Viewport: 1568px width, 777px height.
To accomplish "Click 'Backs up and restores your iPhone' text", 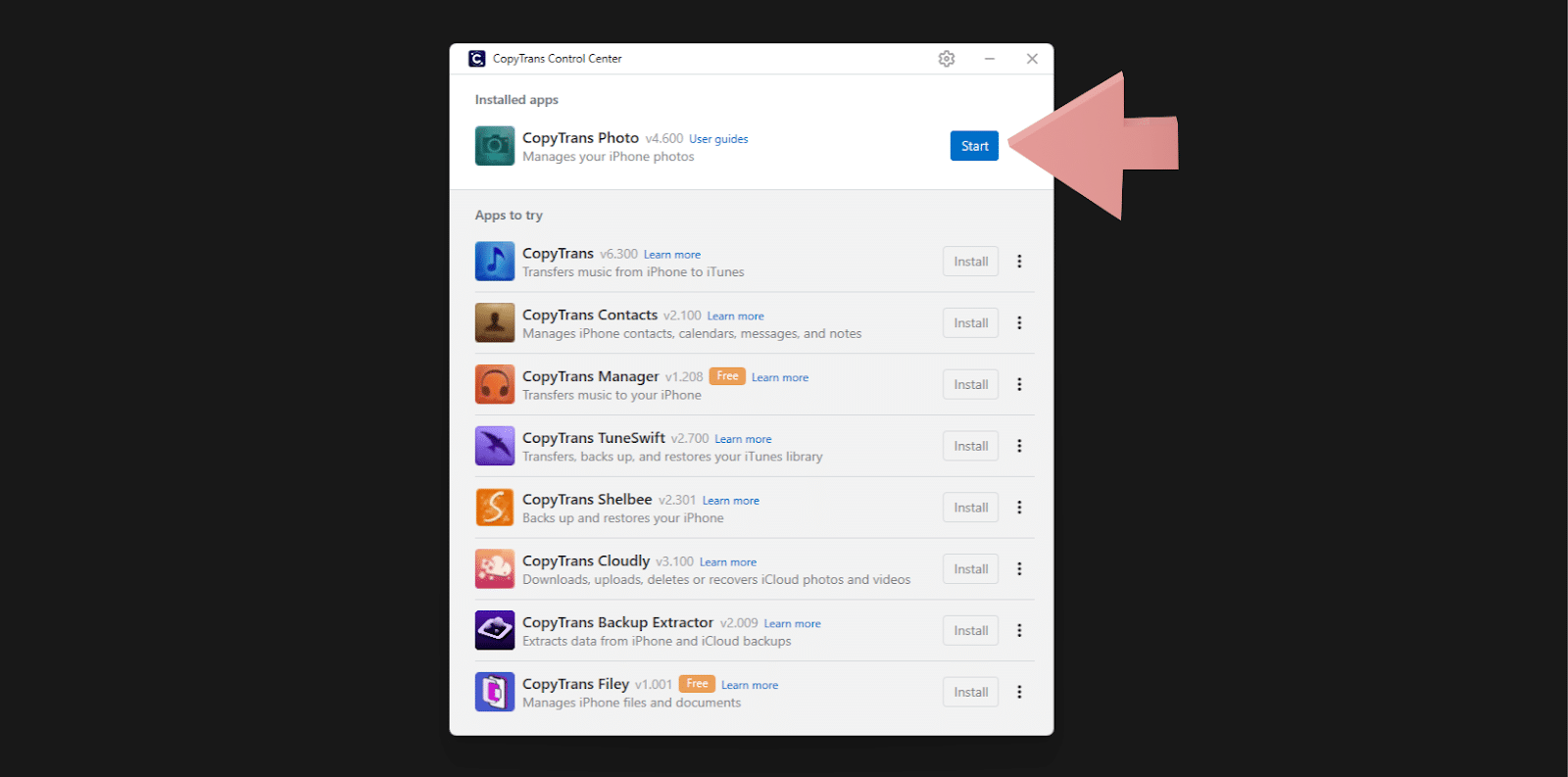I will pyautogui.click(x=623, y=518).
